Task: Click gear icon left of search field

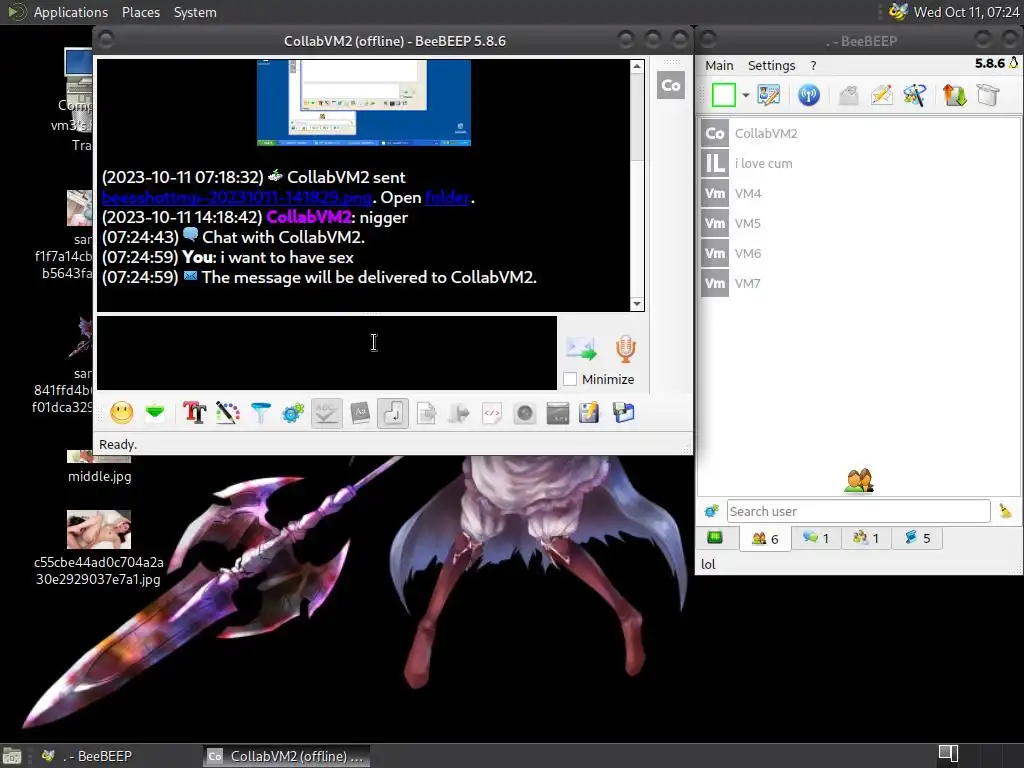Action: (x=711, y=511)
